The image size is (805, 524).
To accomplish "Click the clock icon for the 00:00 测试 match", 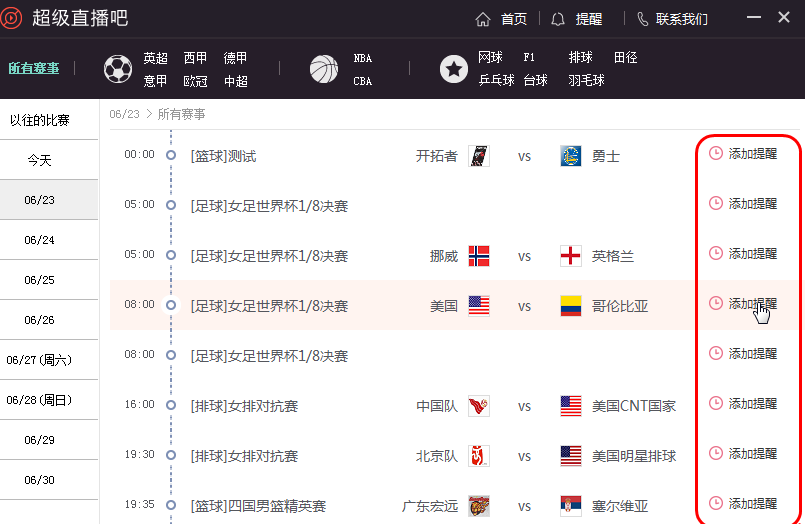I will pos(716,153).
